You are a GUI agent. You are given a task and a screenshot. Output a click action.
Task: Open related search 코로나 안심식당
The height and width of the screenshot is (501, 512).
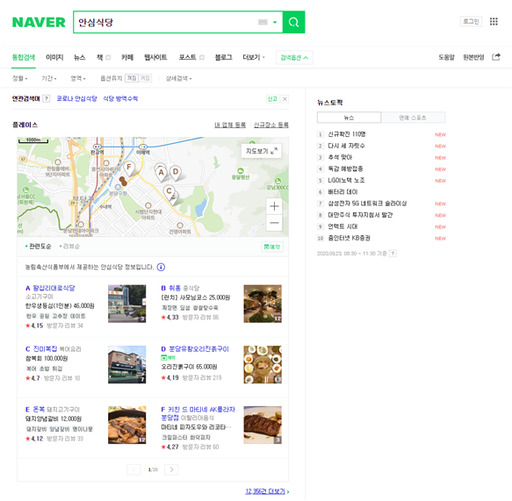(77, 99)
